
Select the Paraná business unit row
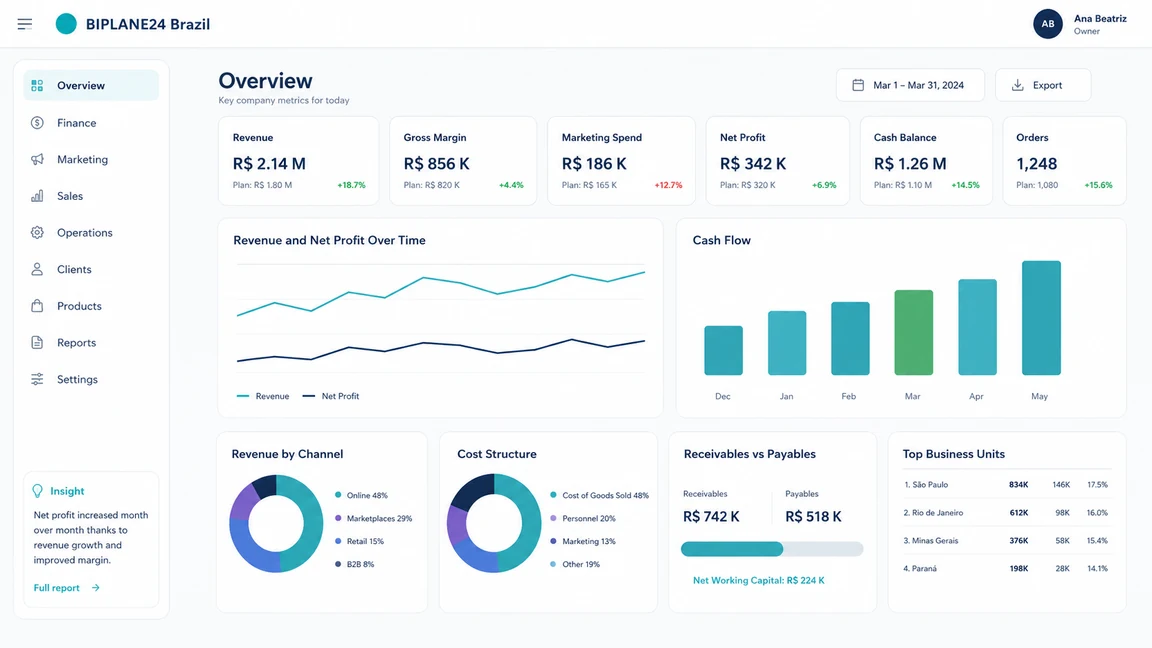[x=1007, y=569]
